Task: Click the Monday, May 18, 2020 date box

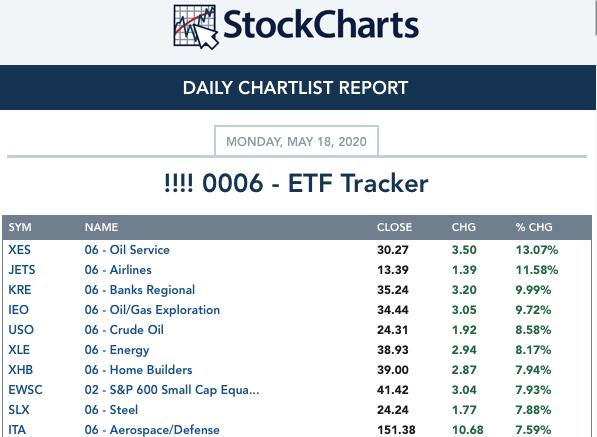Action: [x=296, y=141]
